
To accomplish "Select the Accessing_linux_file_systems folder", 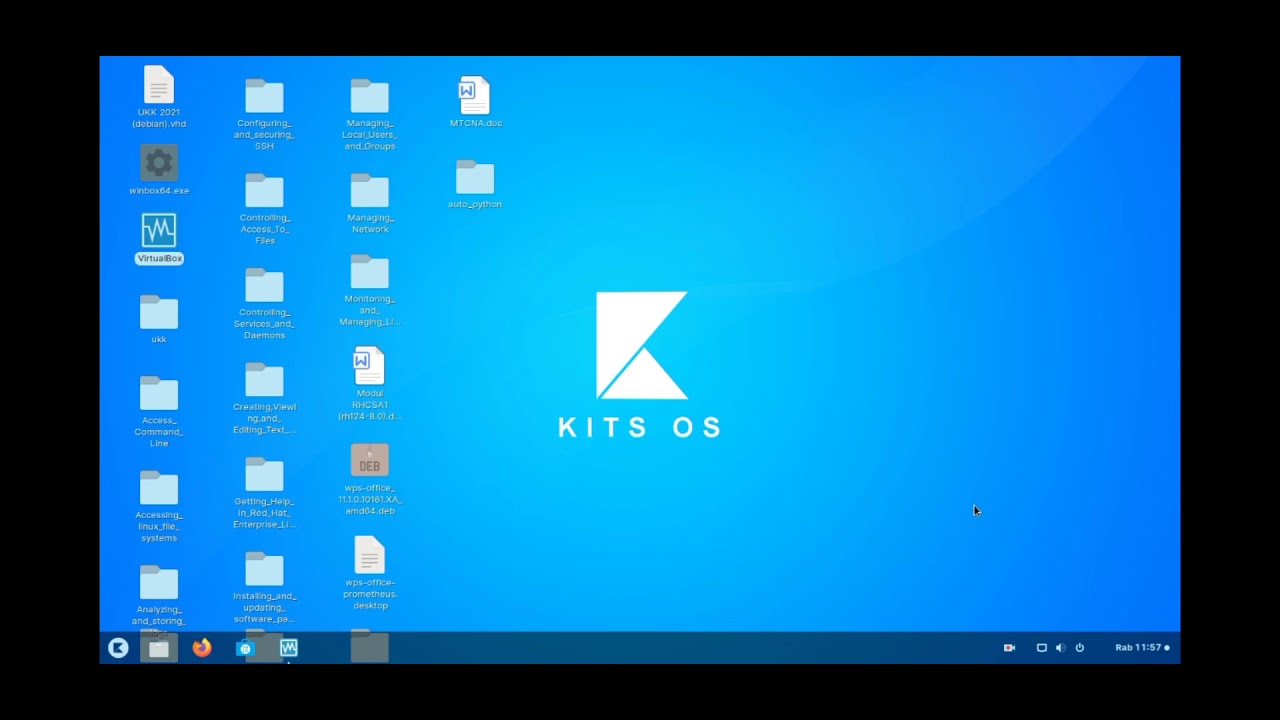I will (x=159, y=506).
